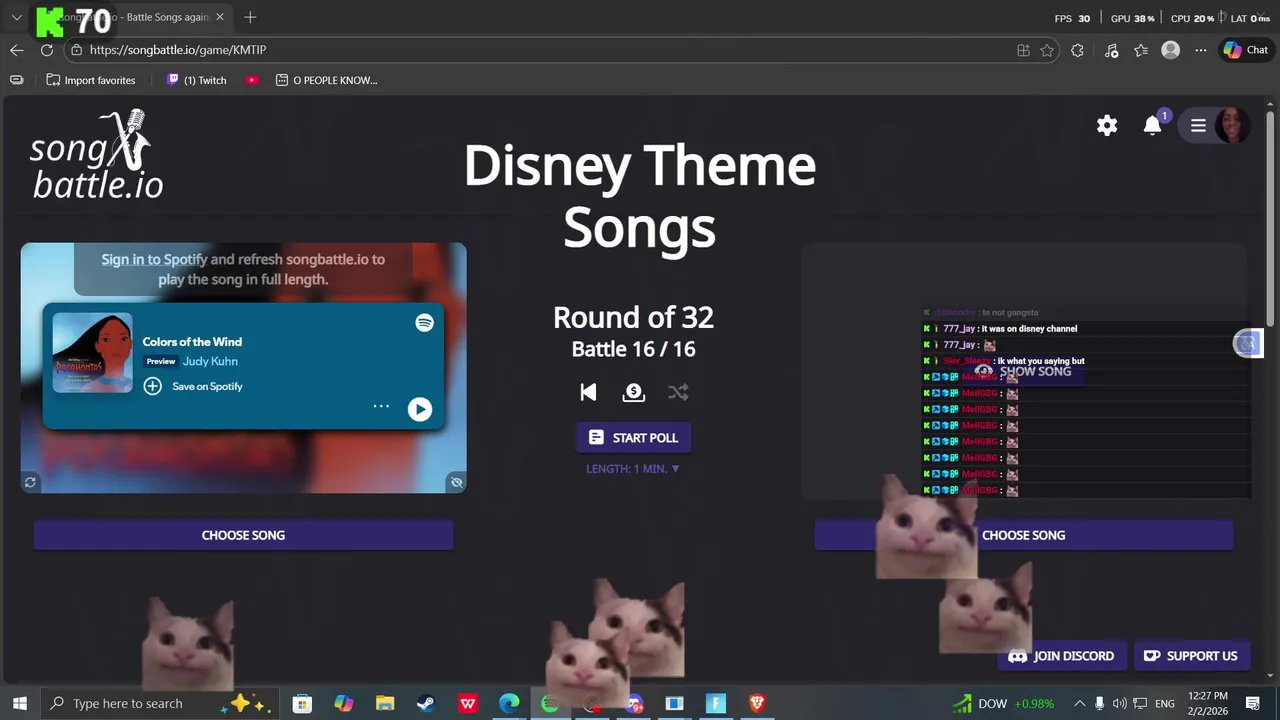Click the Windows search box
Viewport: 1280px width, 720px height.
click(160, 703)
